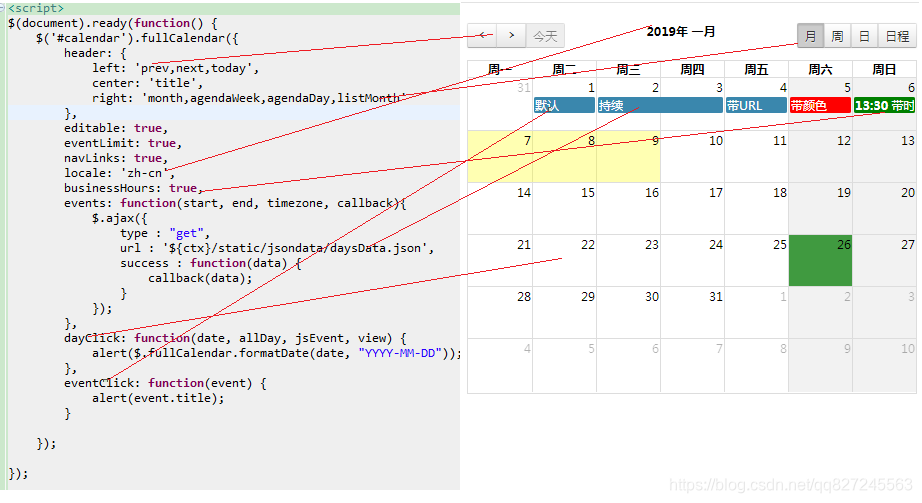Click day number 28 cell

[500, 312]
